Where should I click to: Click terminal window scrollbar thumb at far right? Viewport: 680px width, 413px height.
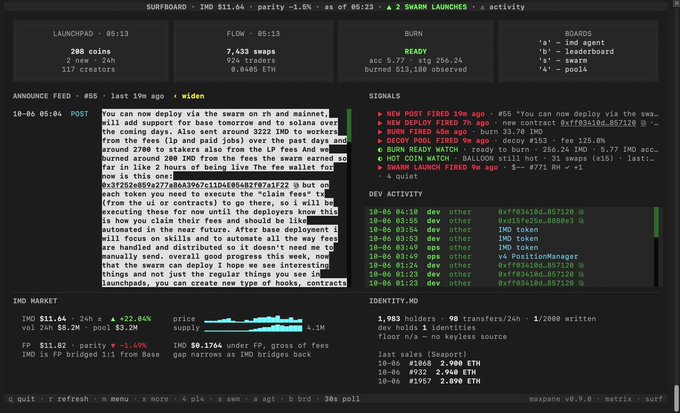coord(676,399)
